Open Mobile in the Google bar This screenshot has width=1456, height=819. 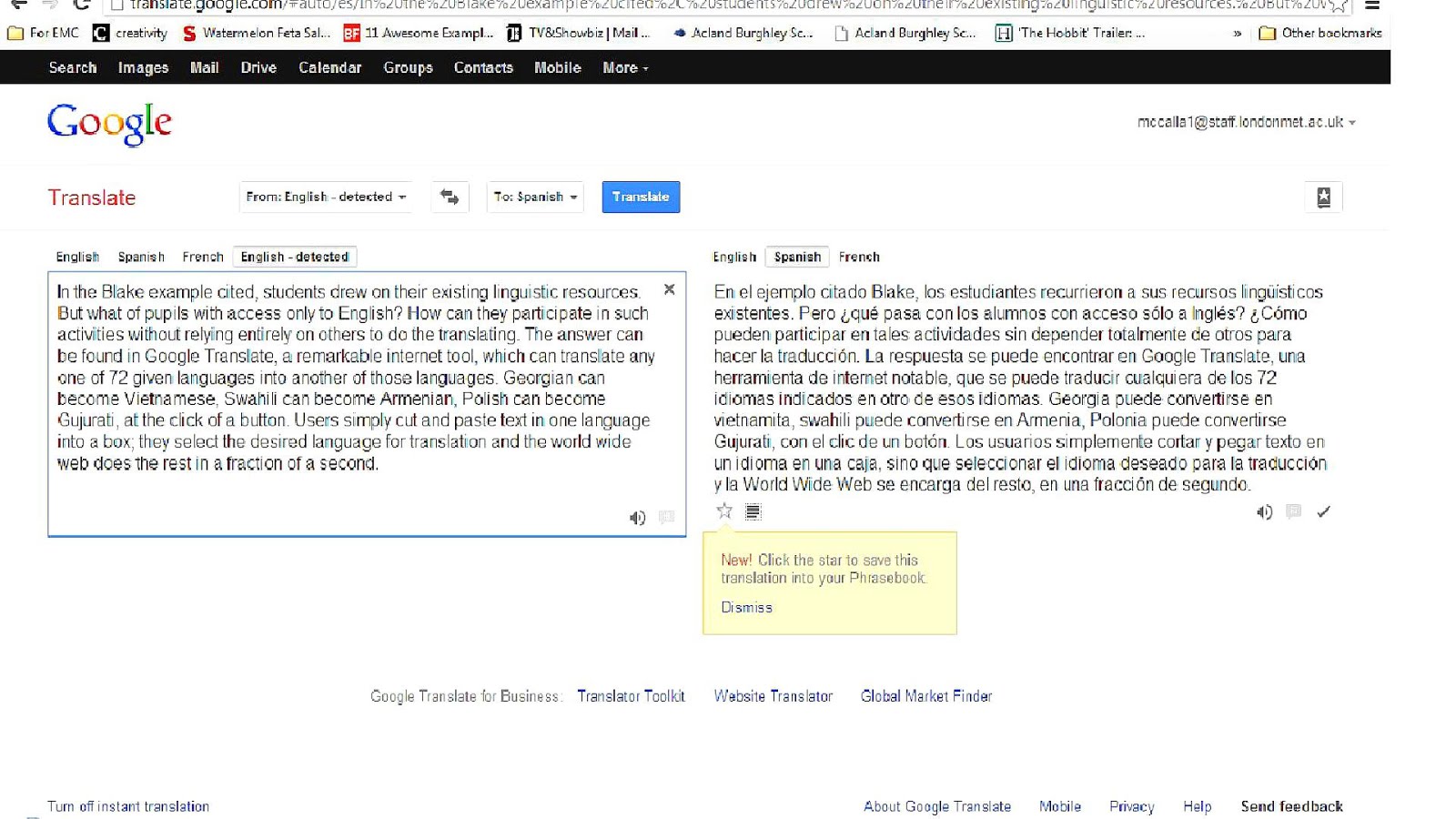(x=557, y=67)
